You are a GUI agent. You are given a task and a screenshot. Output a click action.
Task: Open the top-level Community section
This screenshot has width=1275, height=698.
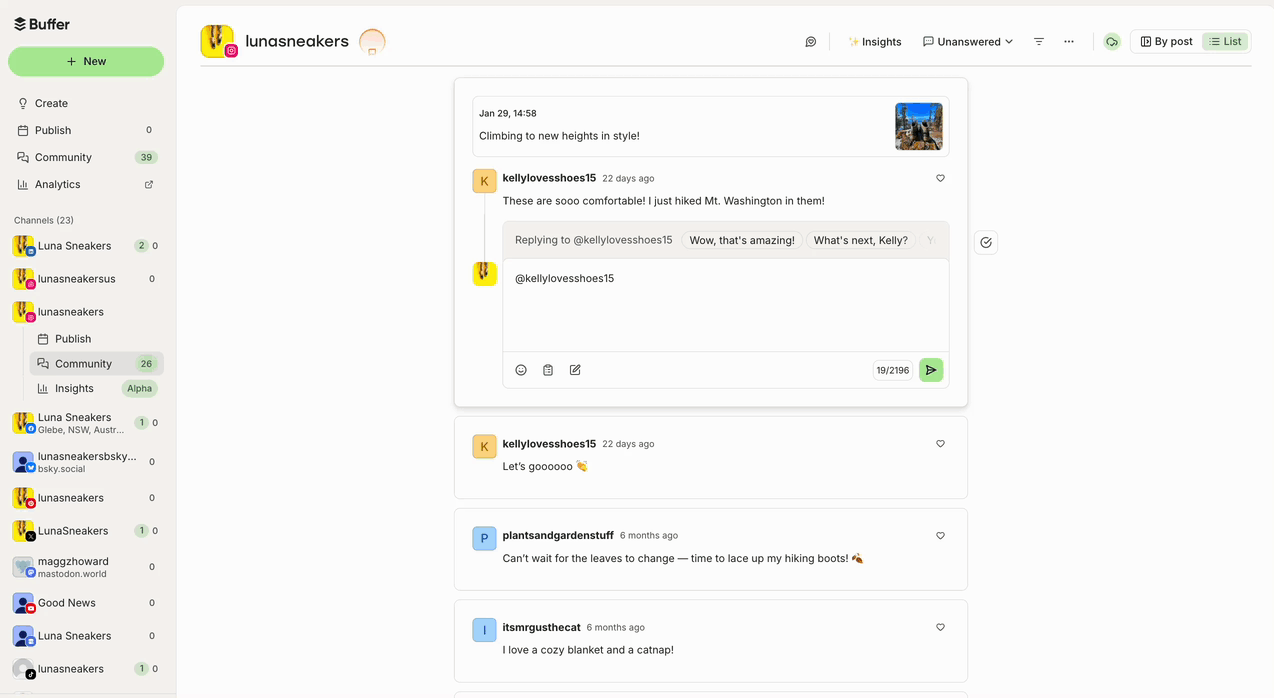[86, 157]
